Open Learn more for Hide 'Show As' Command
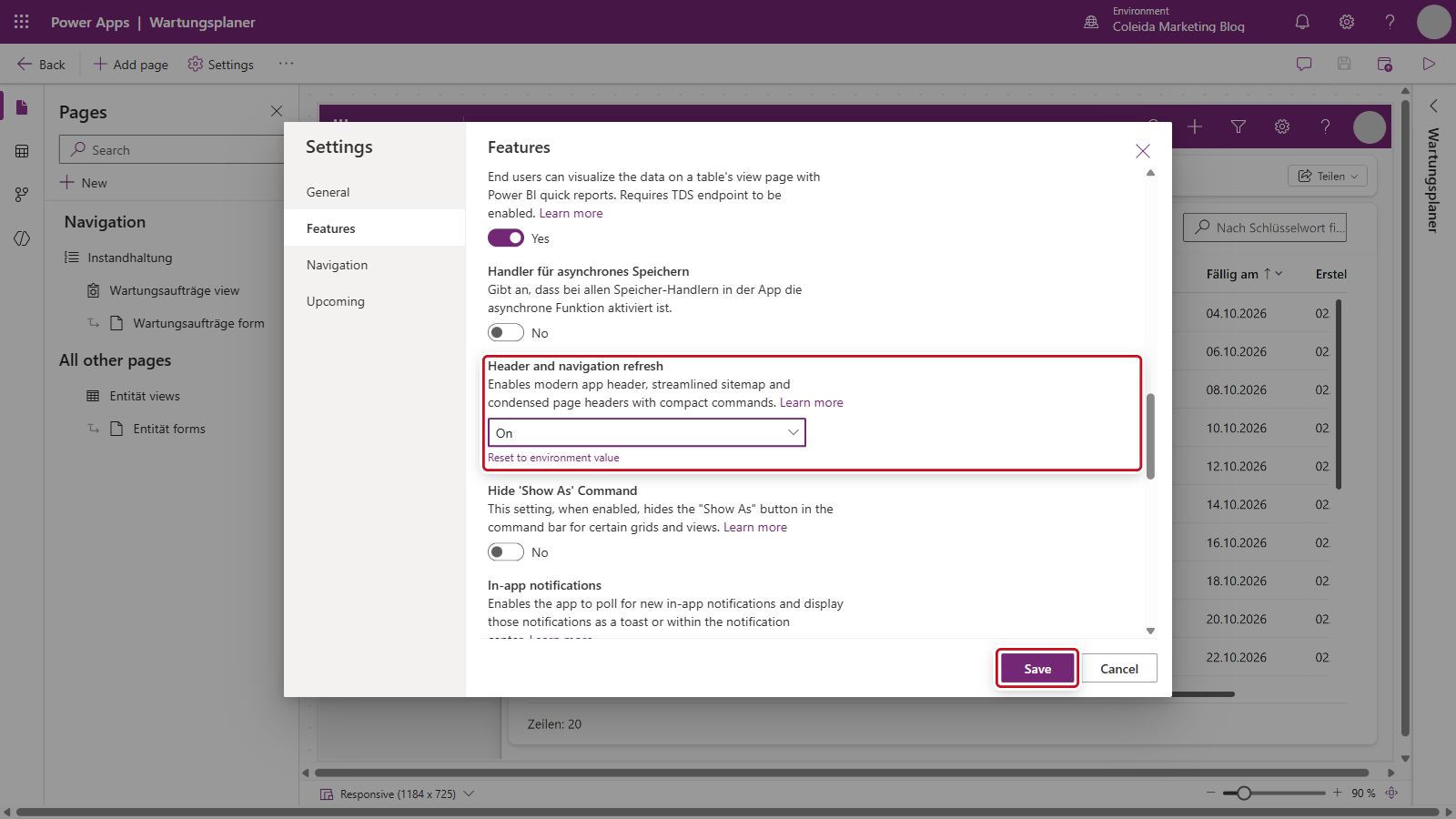Image resolution: width=1456 pixels, height=819 pixels. [755, 527]
